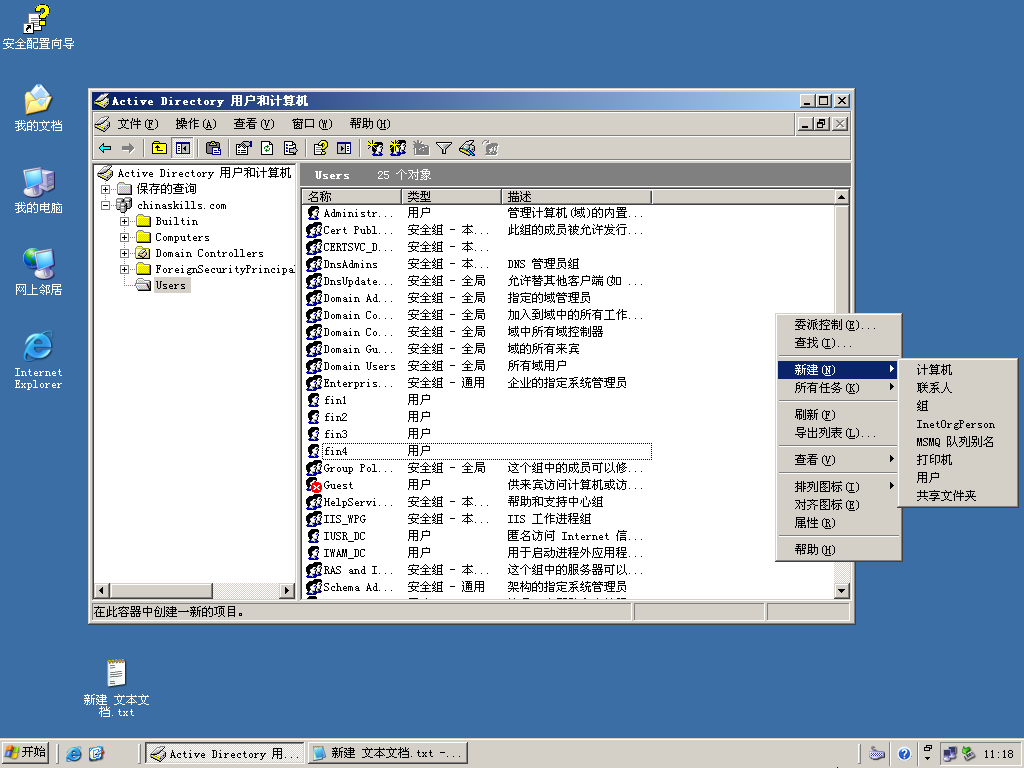Click the Back arrow in the toolbar
The height and width of the screenshot is (768, 1024).
click(105, 148)
